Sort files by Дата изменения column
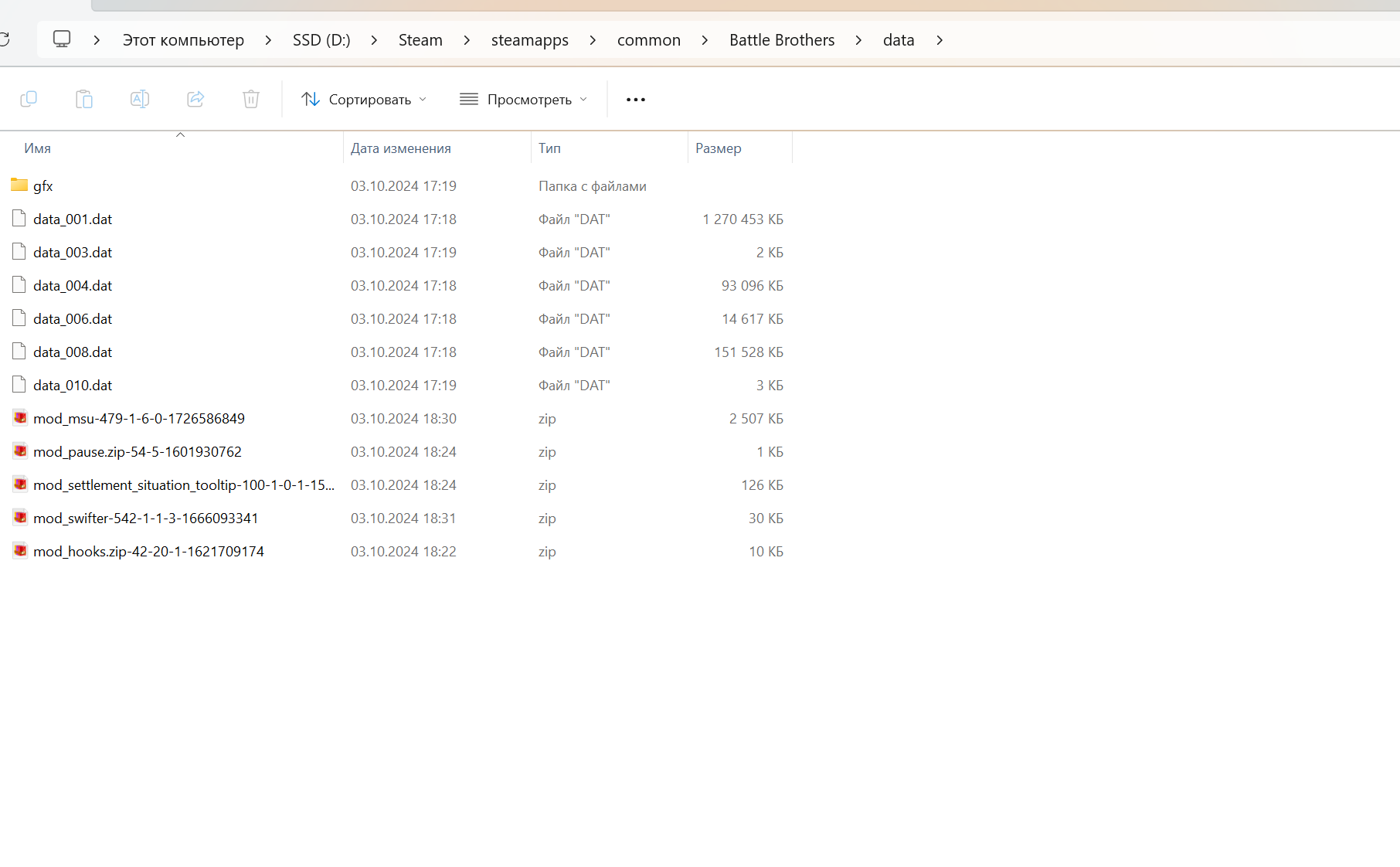The image size is (1400, 867). [x=401, y=148]
